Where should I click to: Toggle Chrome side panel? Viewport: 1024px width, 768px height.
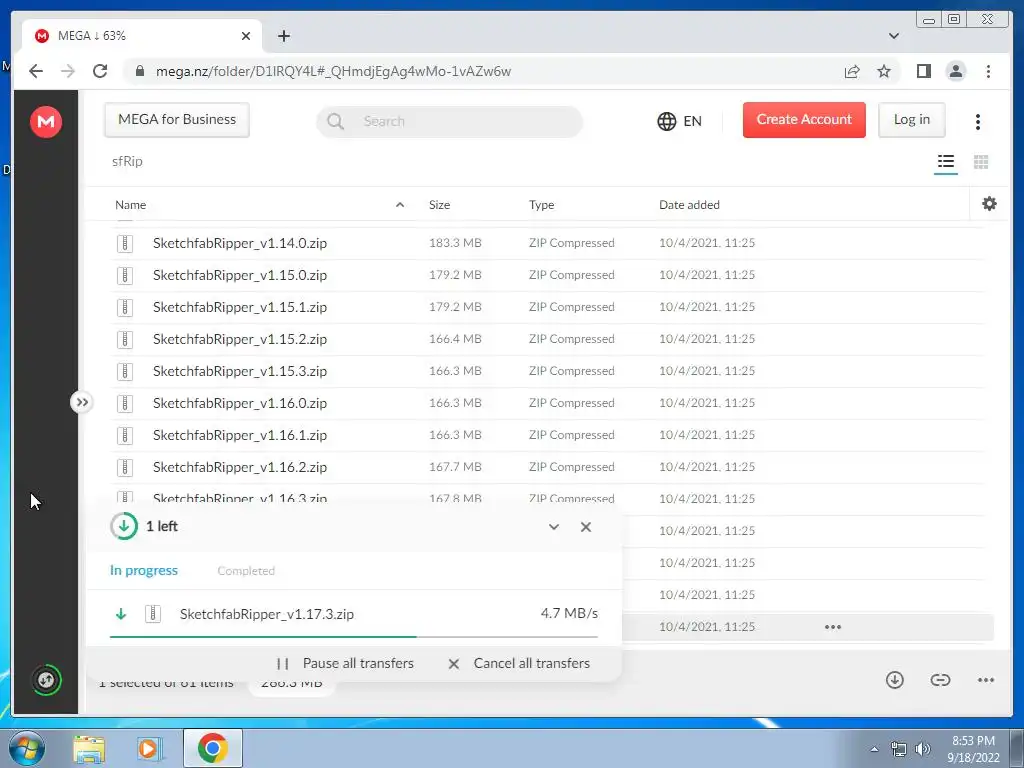[923, 71]
